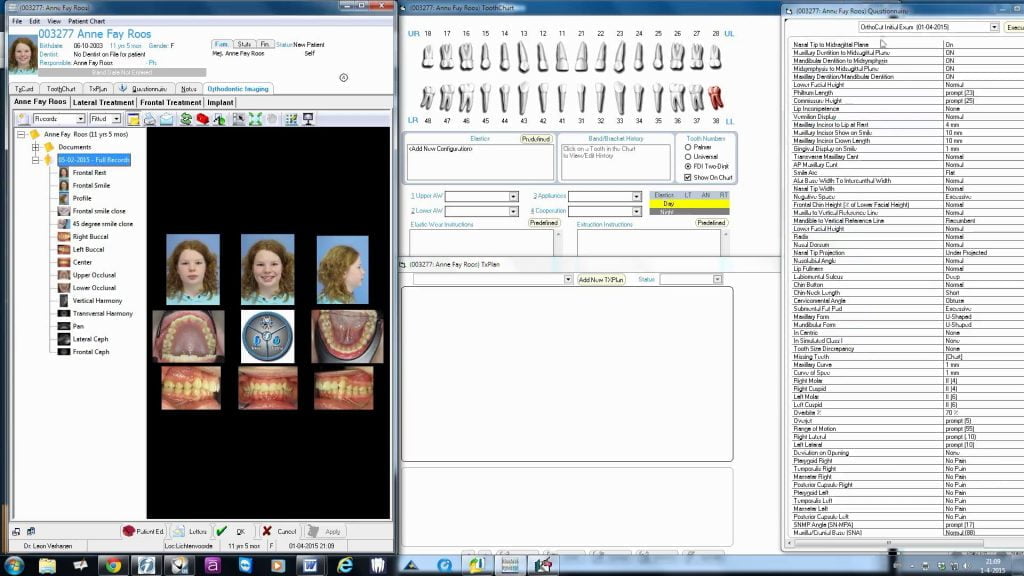
Task: Switch to the Lateral Treatment tab
Action: click(x=103, y=102)
